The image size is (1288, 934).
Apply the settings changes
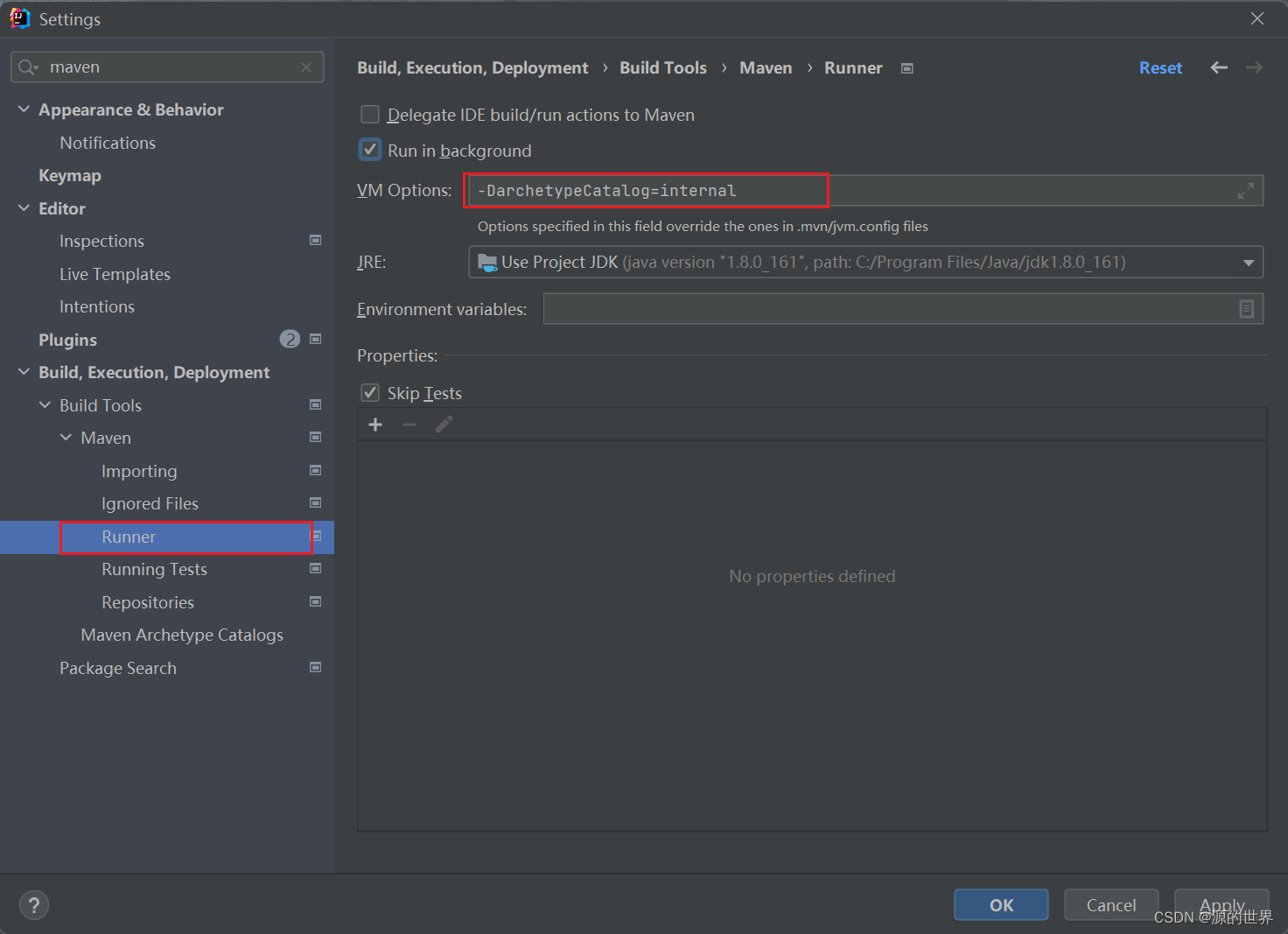point(1221,905)
